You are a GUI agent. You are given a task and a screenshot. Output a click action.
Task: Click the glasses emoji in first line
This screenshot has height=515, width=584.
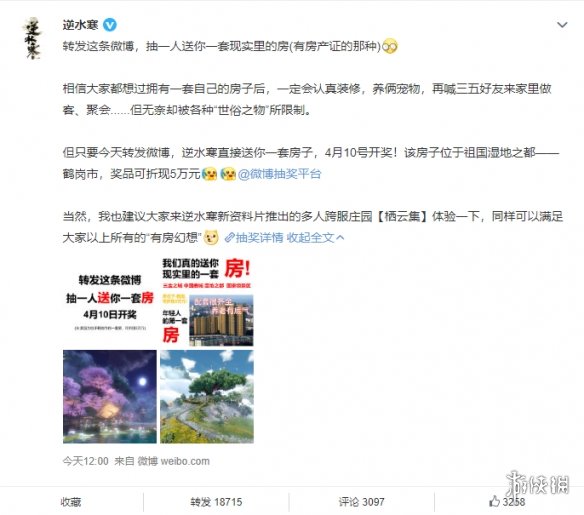(390, 47)
